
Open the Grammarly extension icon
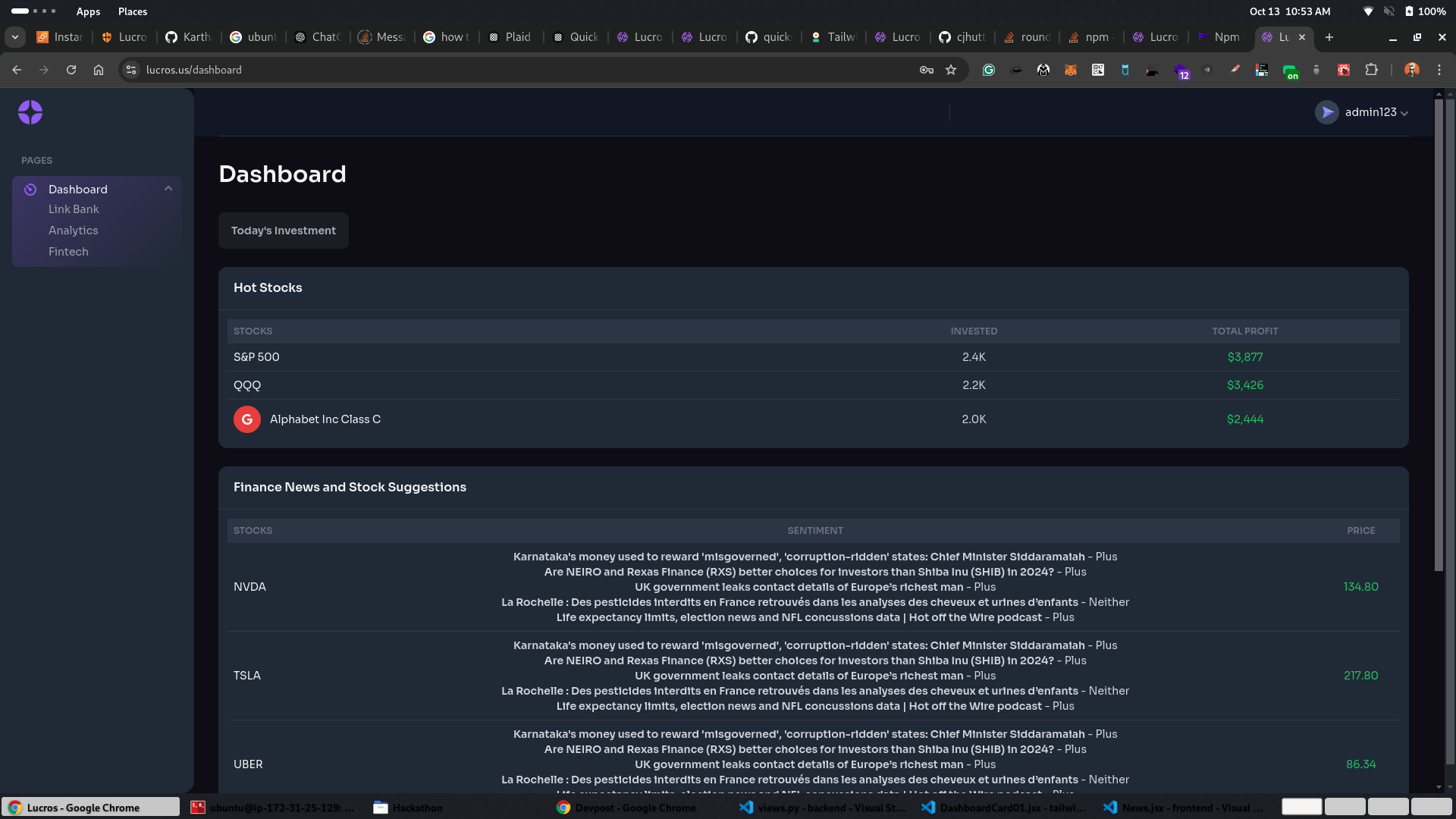[x=988, y=70]
